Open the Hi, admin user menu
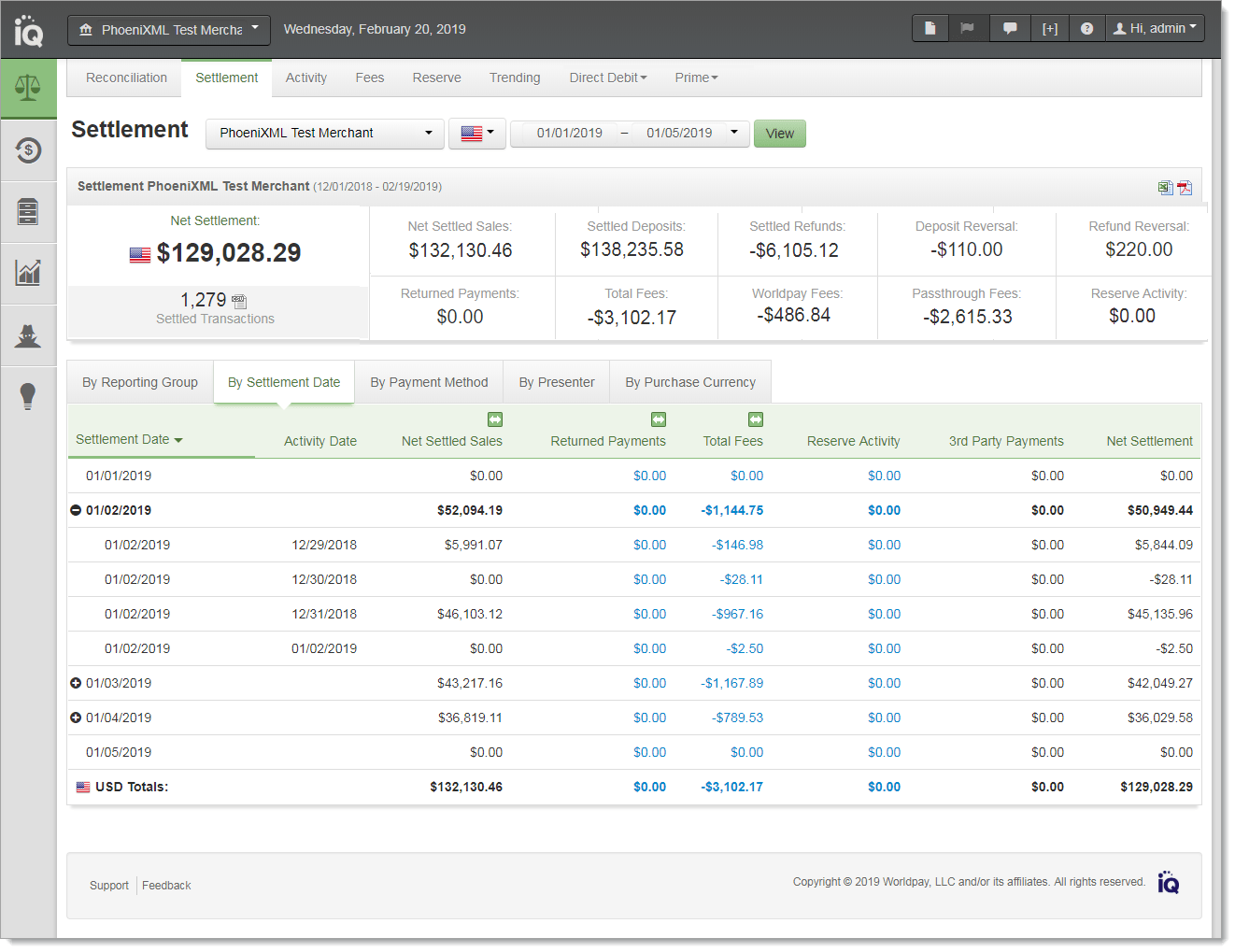1235x952 pixels. [x=1155, y=28]
